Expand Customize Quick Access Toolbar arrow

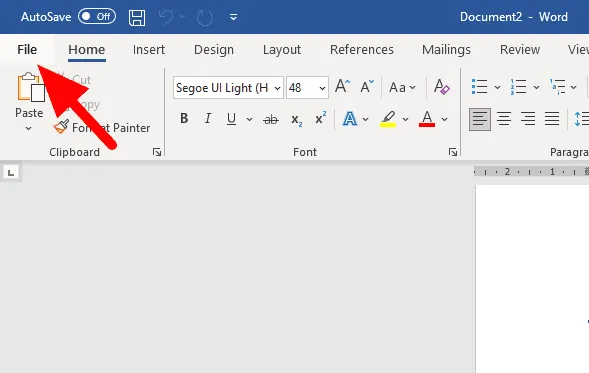pos(233,17)
